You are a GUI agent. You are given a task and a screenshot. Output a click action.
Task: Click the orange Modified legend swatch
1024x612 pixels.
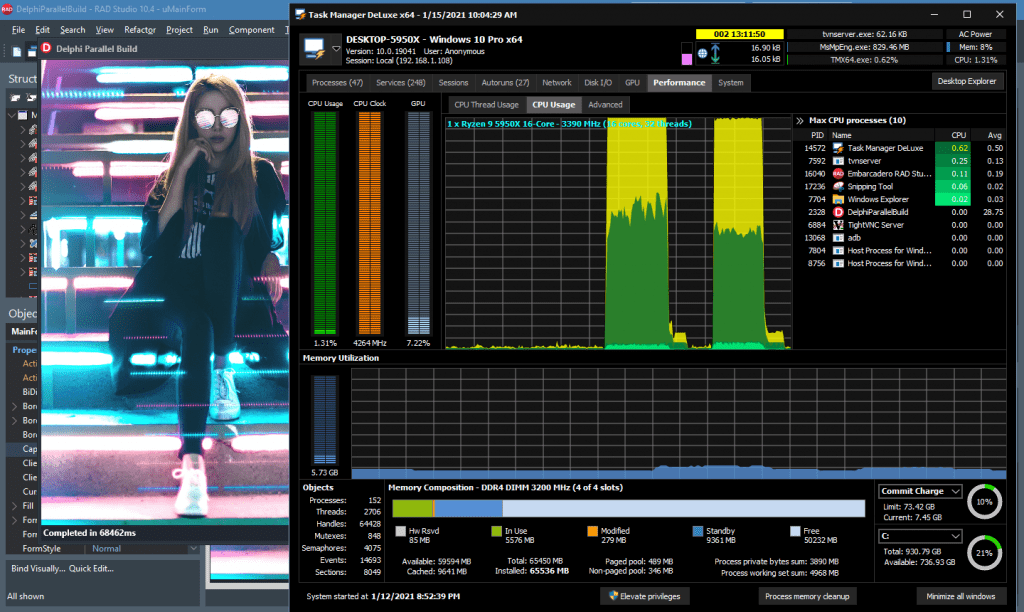point(592,532)
